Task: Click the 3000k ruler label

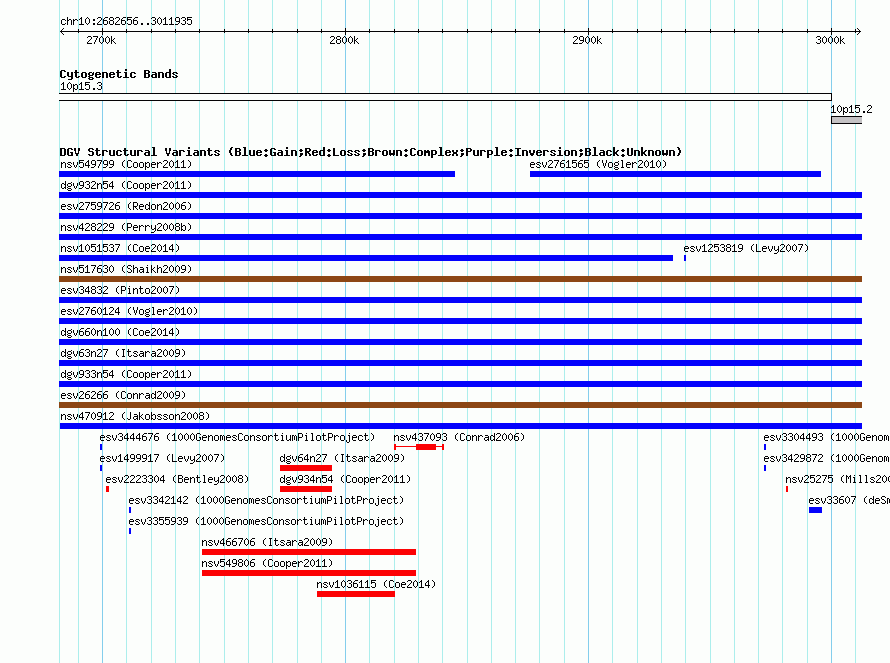Action: click(830, 40)
